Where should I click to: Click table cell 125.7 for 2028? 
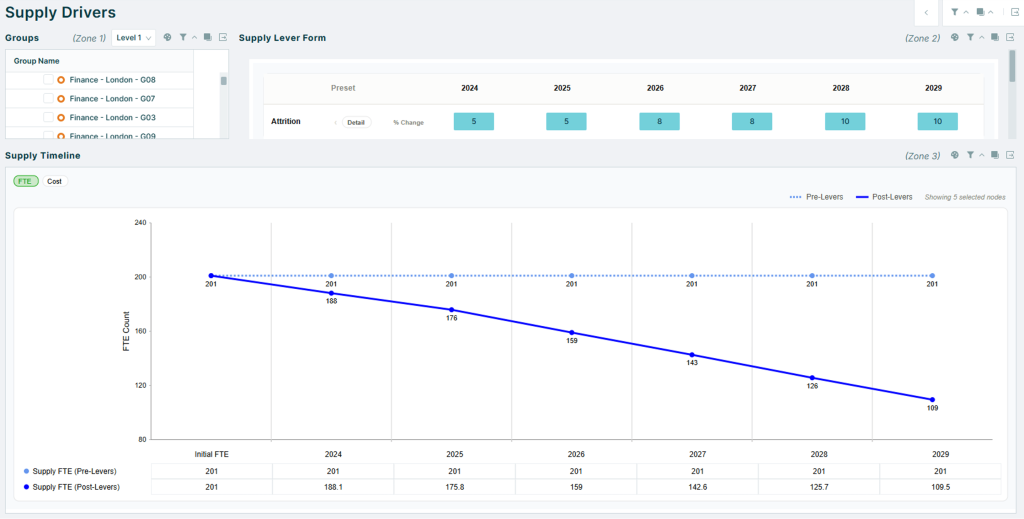pos(819,487)
